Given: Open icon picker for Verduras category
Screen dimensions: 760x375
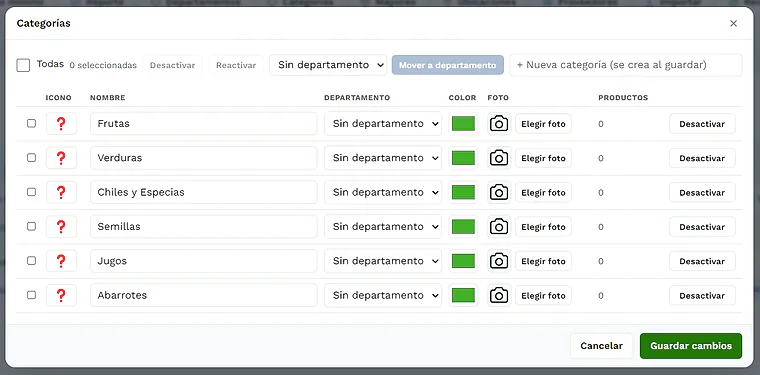Looking at the screenshot, I should click(x=61, y=158).
